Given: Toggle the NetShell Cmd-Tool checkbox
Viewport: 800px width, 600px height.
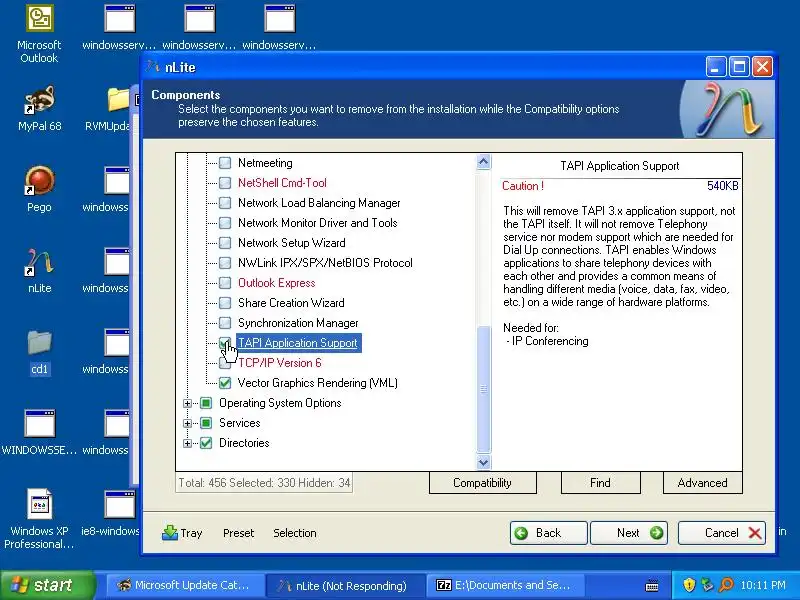Looking at the screenshot, I should [225, 183].
